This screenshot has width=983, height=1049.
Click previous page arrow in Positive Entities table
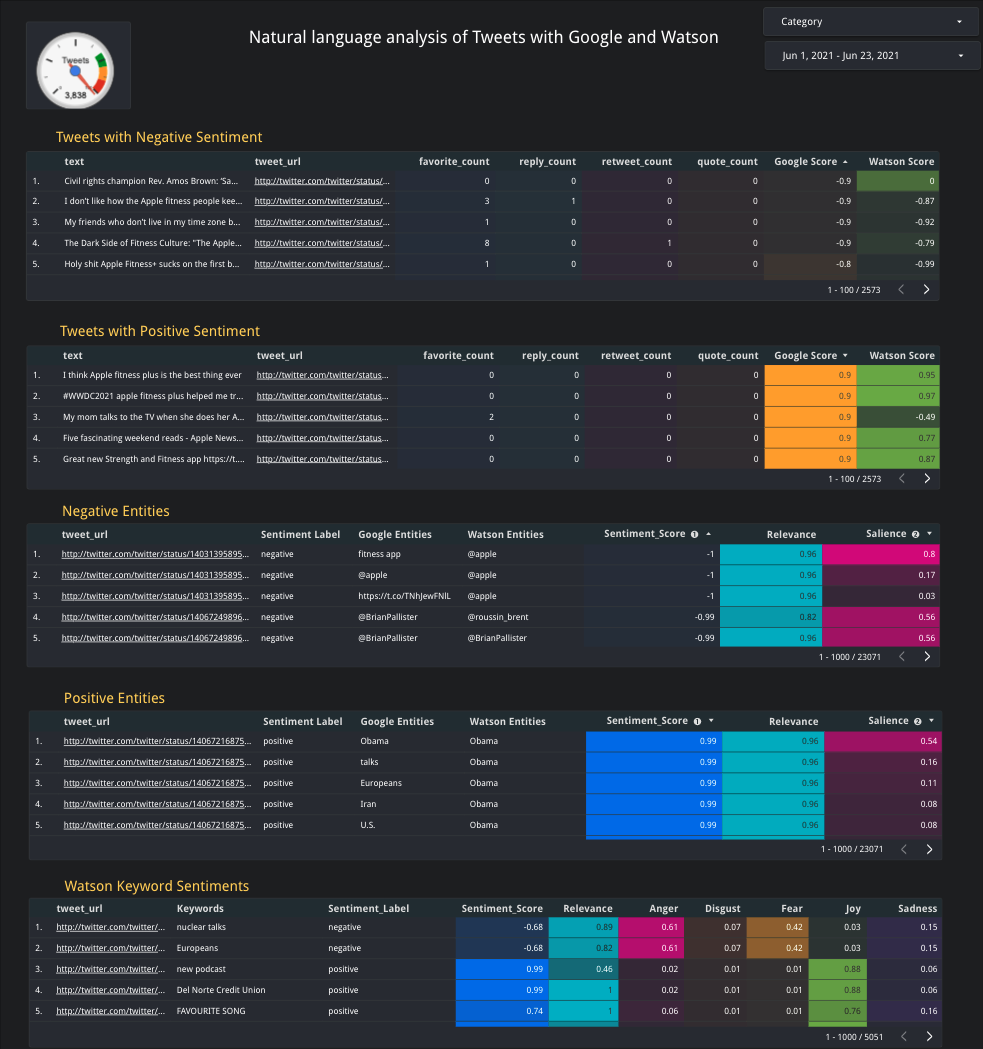904,849
